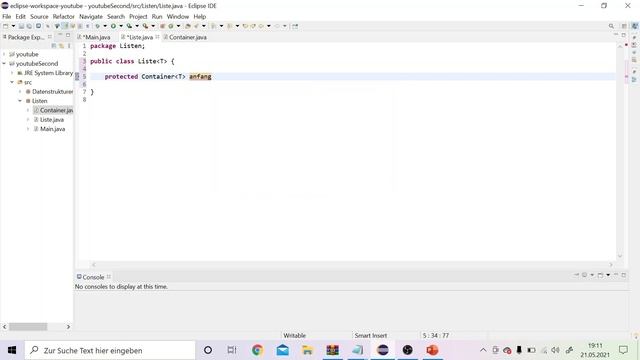
Task: Open the notification center icon
Action: pyautogui.click(x=623, y=350)
